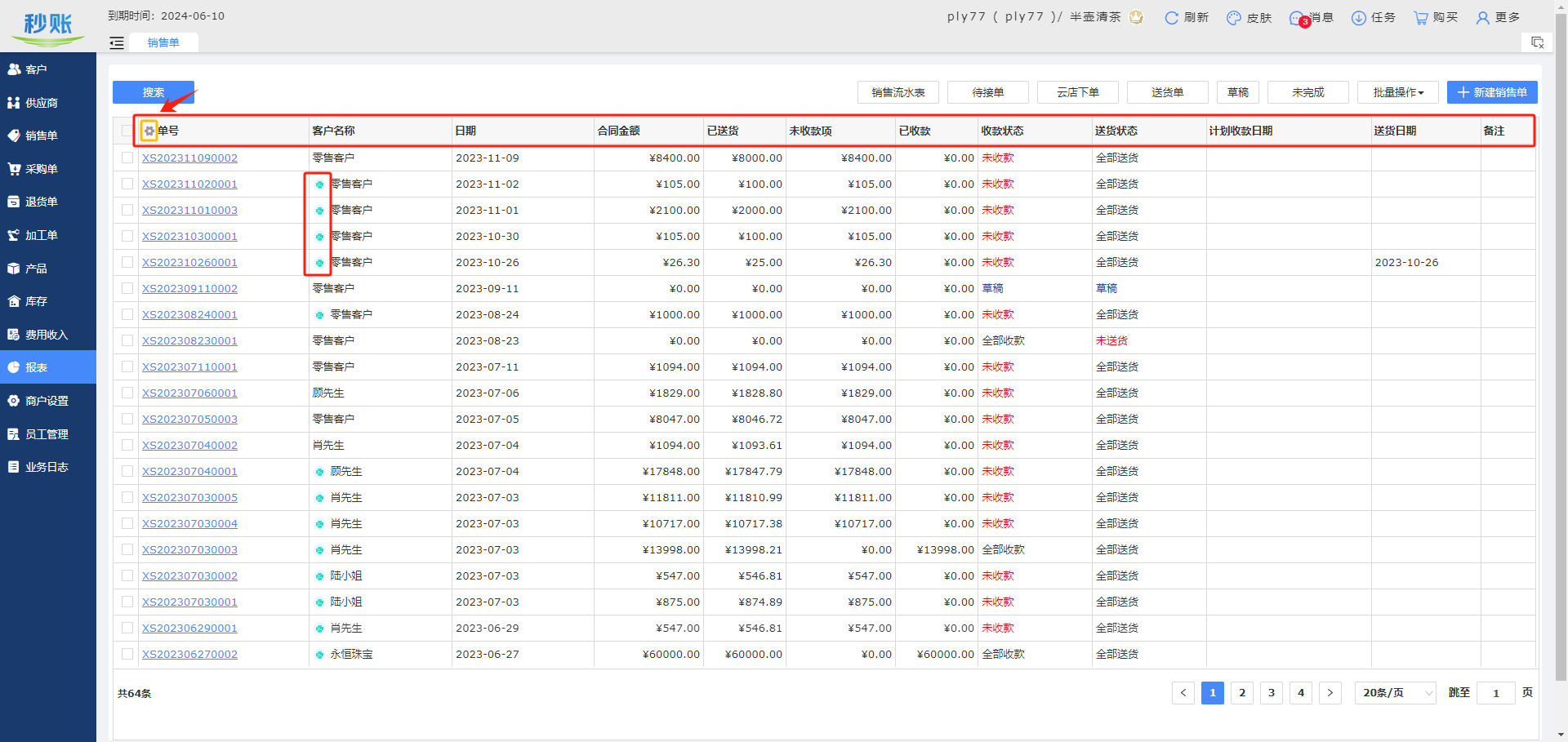Image resolution: width=1568 pixels, height=742 pixels.
Task: Click the 产品 box icon in sidebar
Action: [x=14, y=269]
